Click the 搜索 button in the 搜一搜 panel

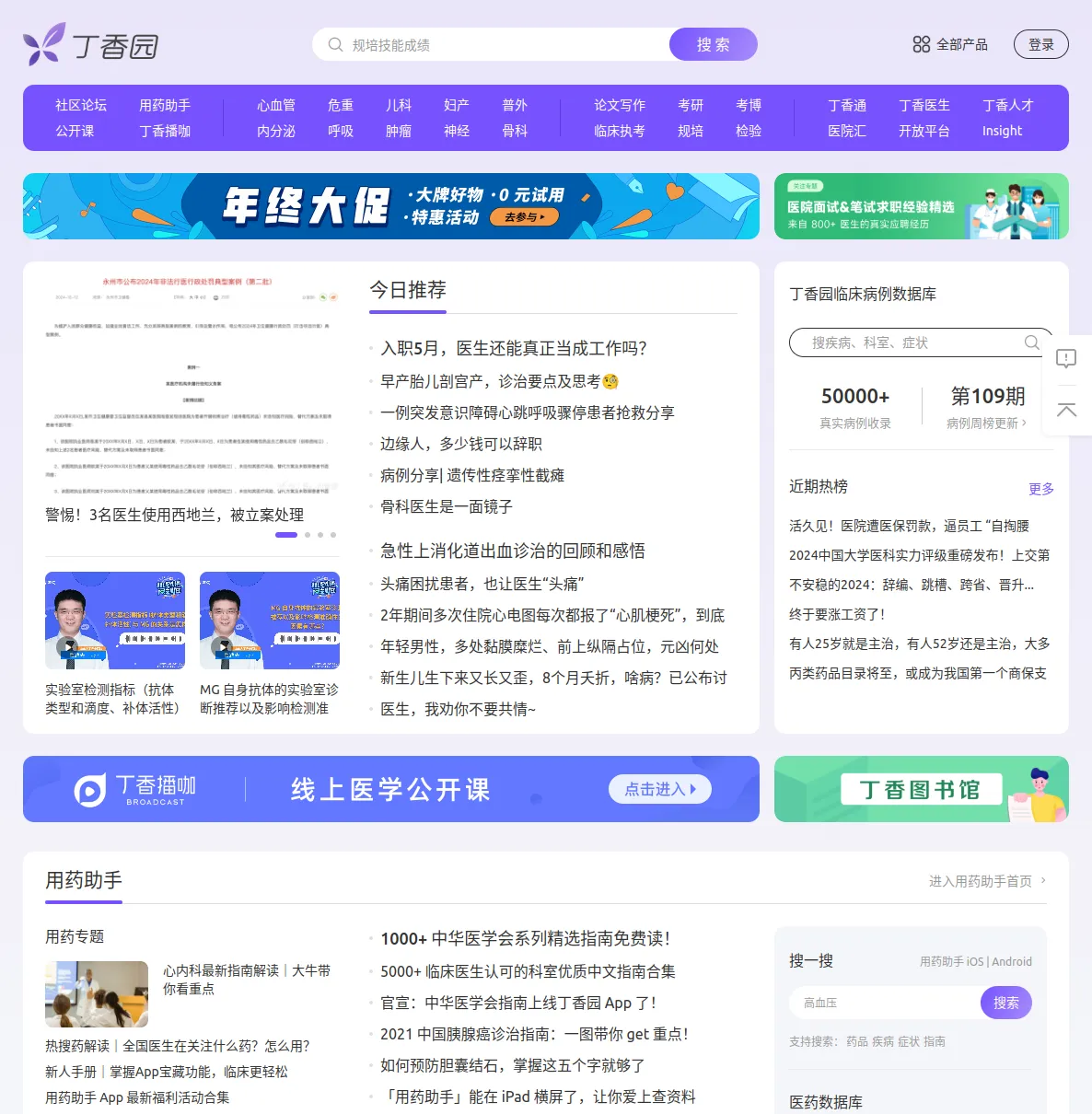1006,1003
